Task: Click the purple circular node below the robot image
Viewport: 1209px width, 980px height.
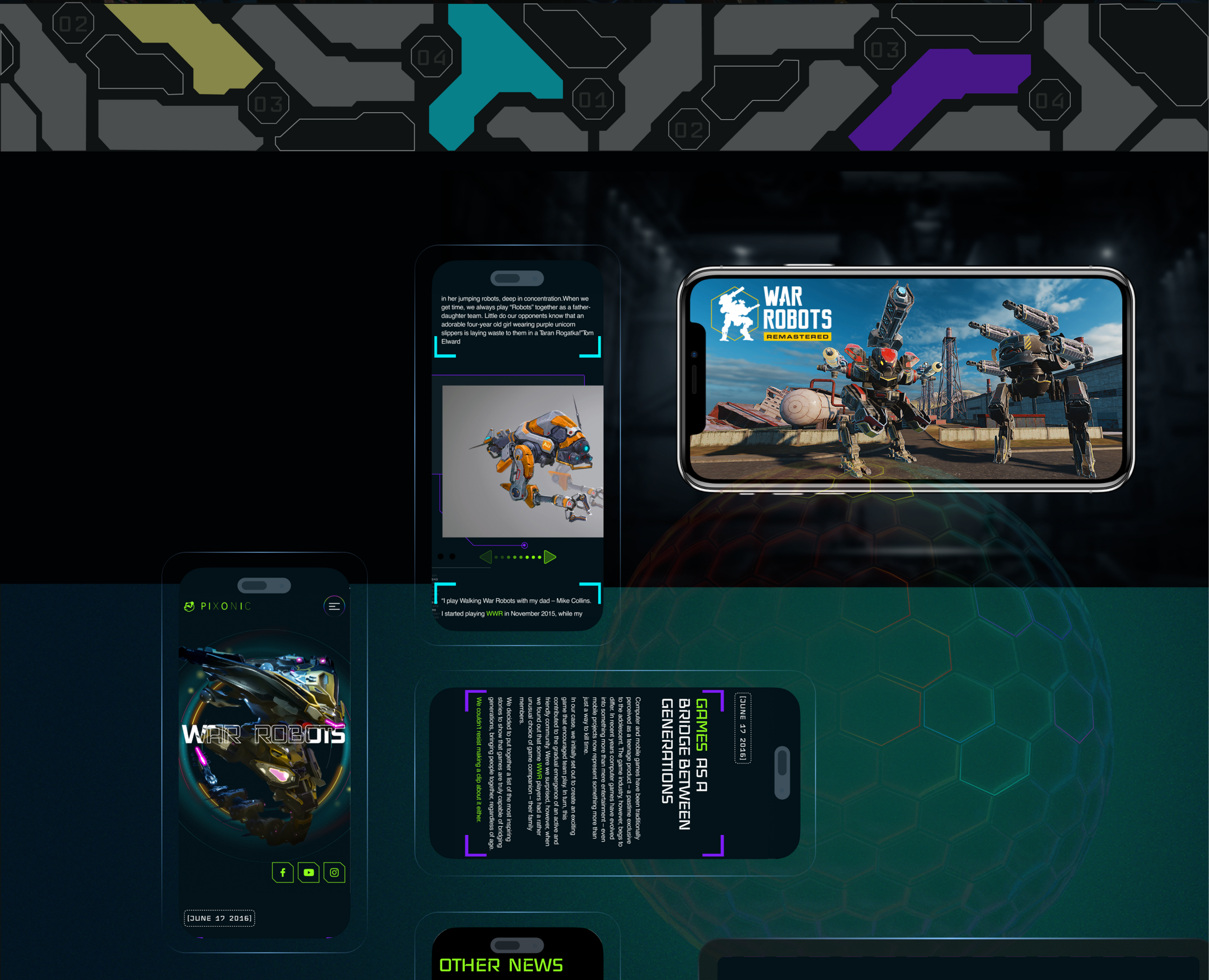Action: (x=525, y=545)
